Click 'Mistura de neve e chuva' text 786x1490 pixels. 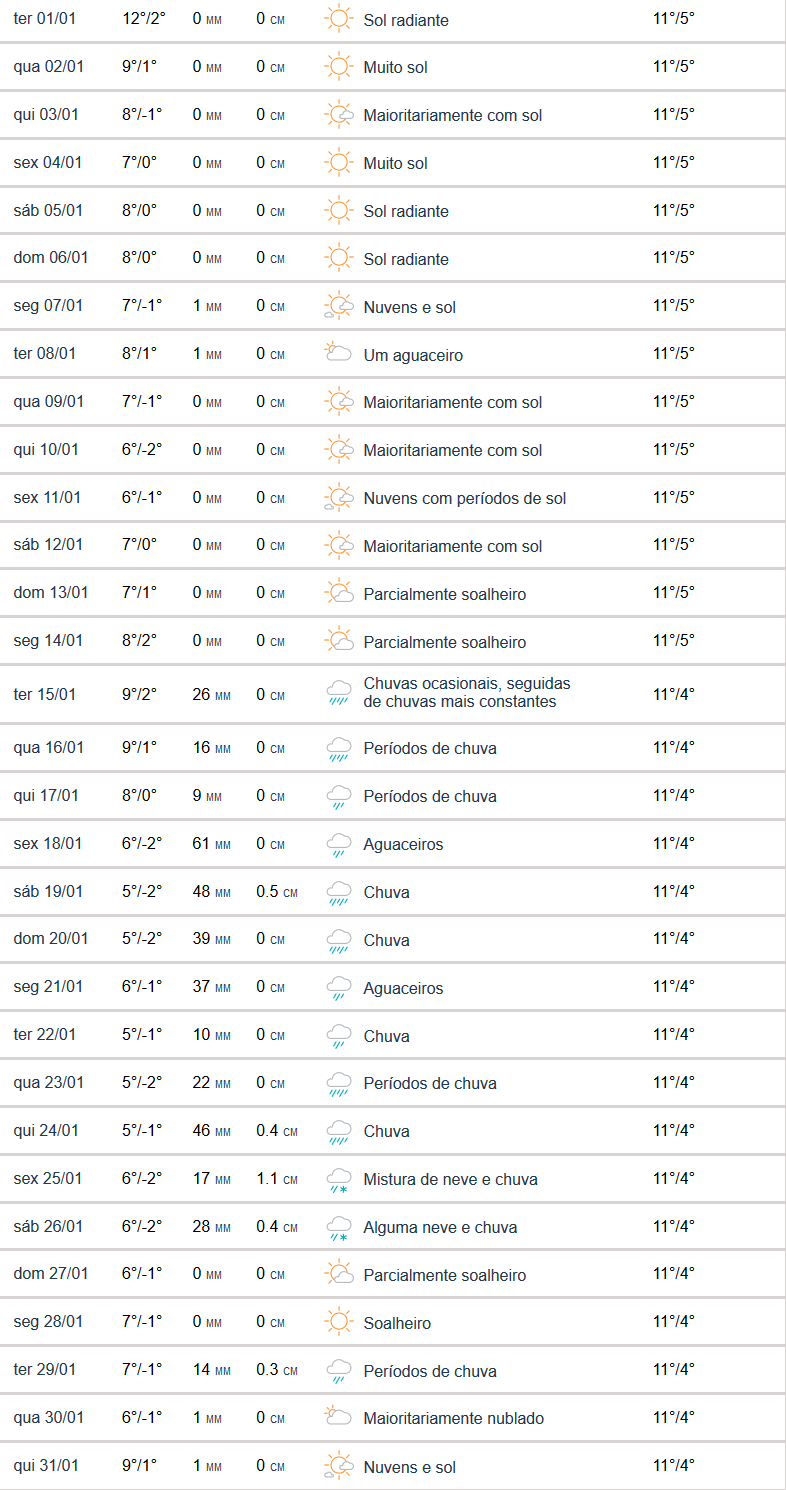(450, 1179)
